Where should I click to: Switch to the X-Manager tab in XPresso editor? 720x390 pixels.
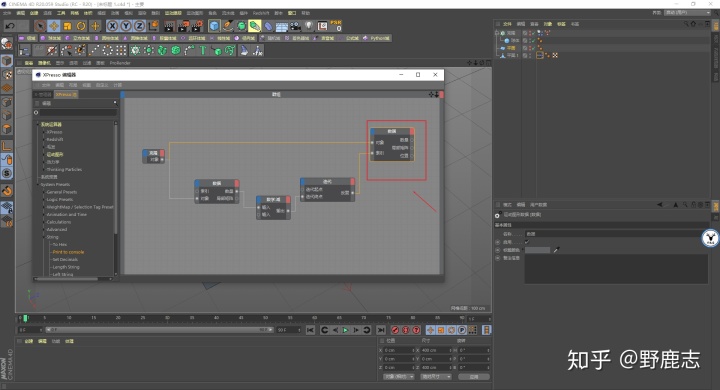(43, 94)
